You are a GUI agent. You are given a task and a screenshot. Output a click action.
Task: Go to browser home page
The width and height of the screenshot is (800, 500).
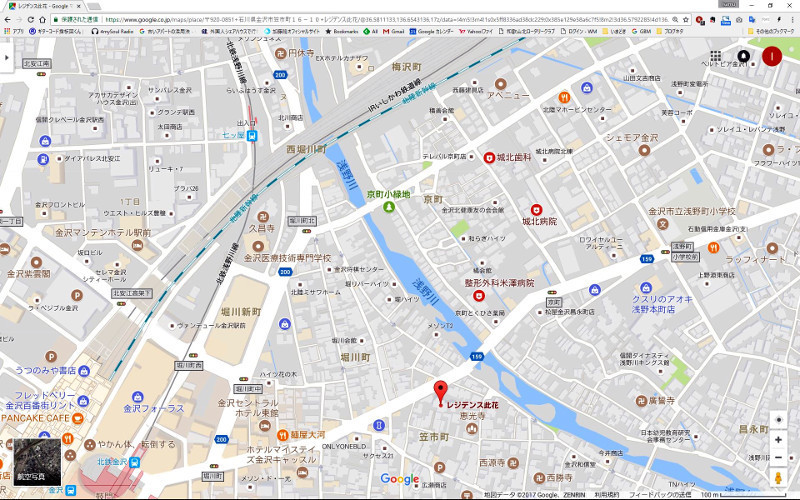pos(42,19)
